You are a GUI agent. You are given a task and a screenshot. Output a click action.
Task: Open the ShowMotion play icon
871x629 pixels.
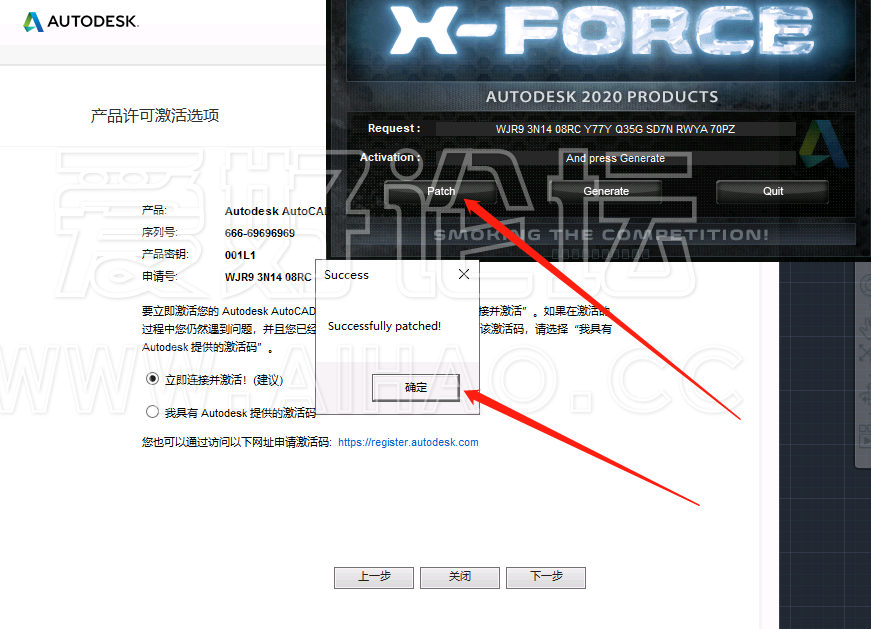[865, 441]
